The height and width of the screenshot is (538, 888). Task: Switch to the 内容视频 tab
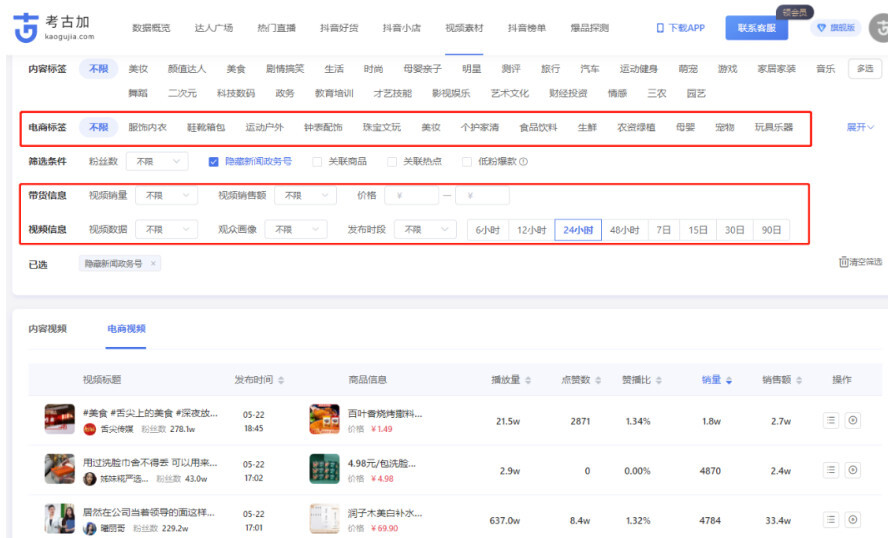[47, 328]
